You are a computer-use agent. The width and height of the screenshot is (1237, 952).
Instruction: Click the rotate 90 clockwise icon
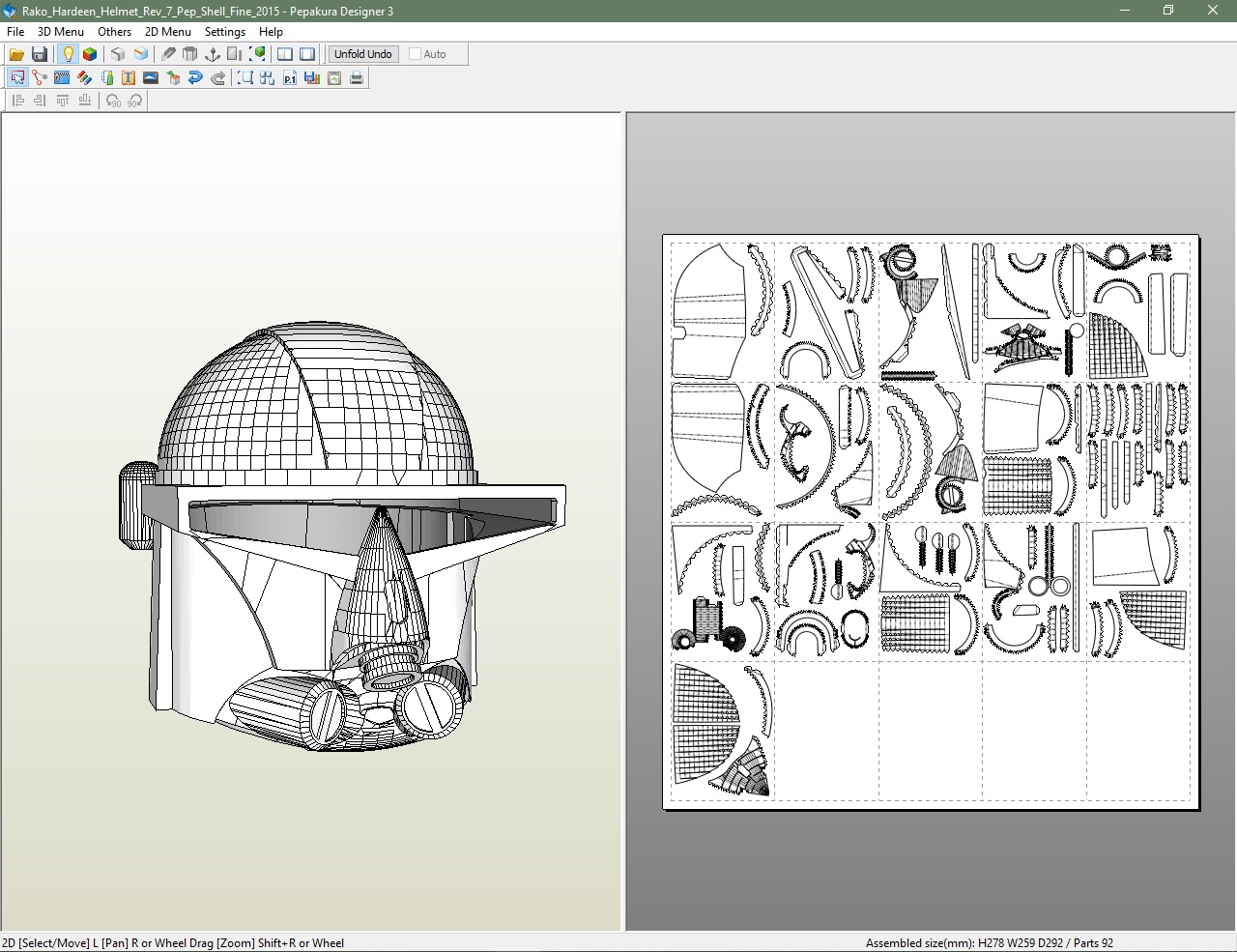134,101
